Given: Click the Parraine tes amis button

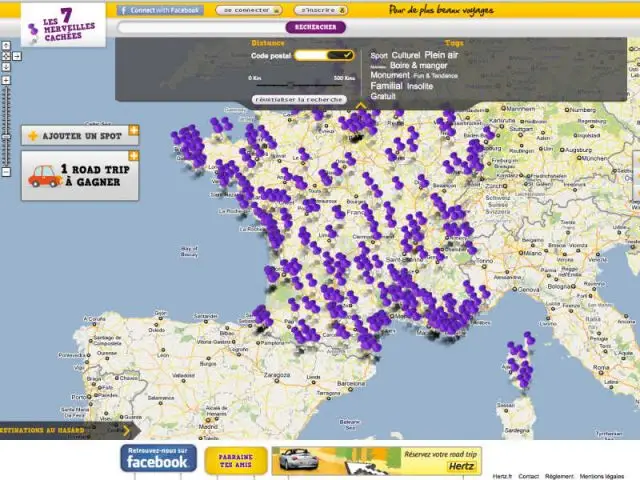Looking at the screenshot, I should coord(236,461).
